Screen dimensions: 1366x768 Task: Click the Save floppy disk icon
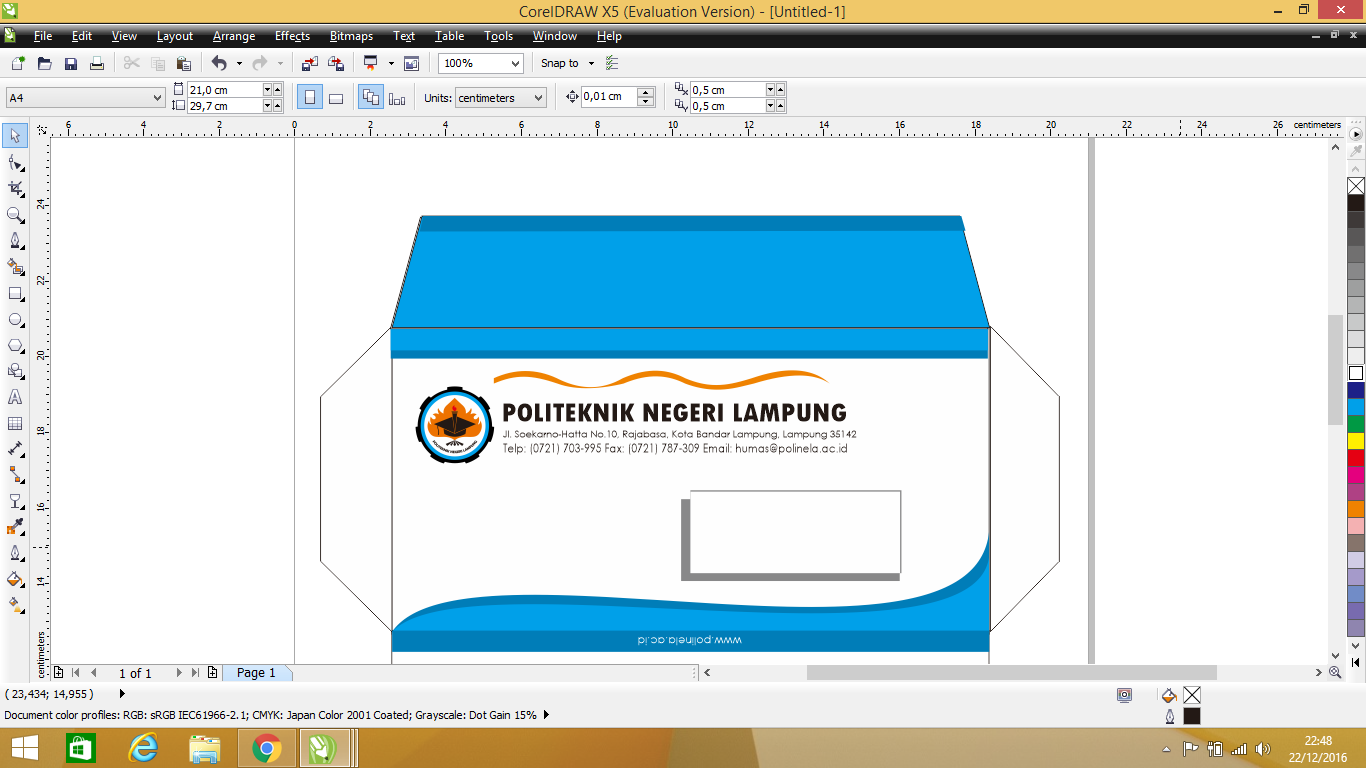pos(71,63)
